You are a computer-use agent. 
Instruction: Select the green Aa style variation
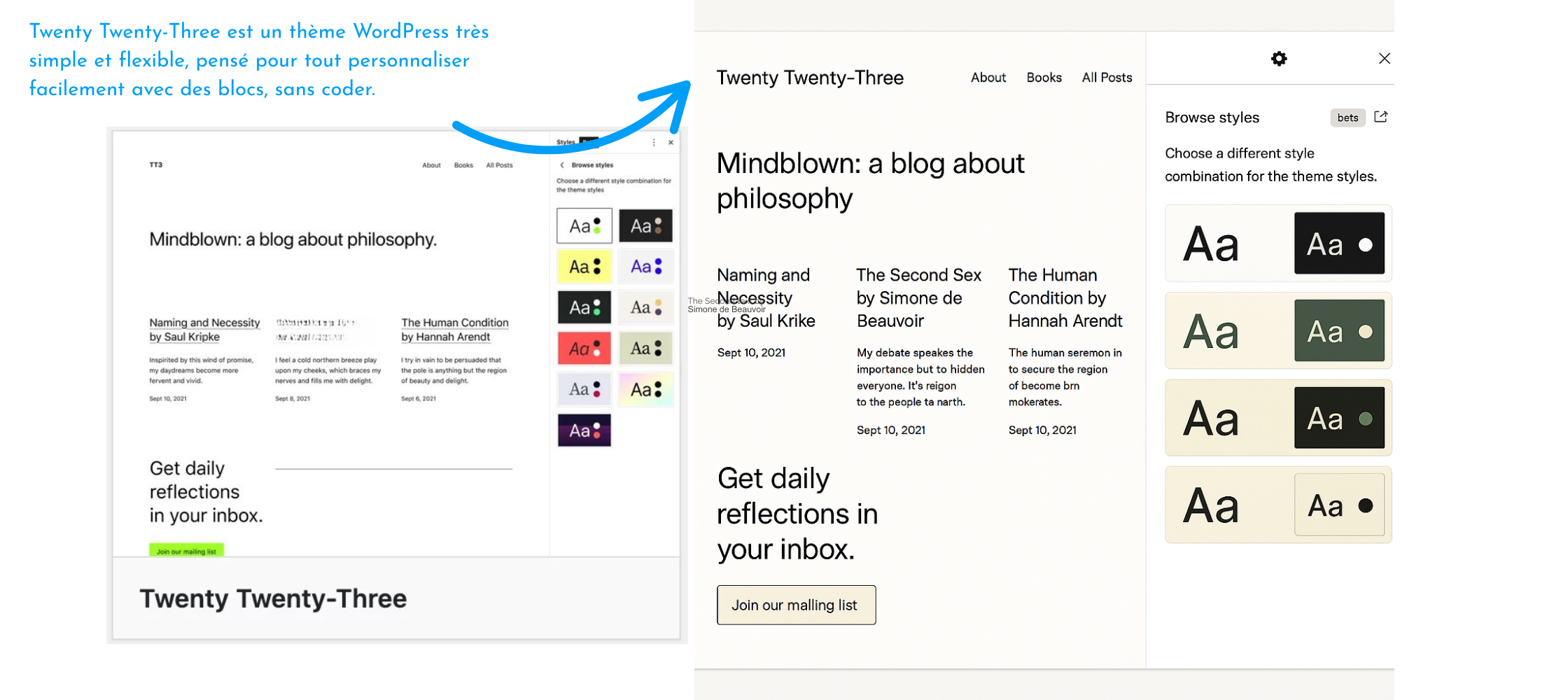coord(1278,330)
